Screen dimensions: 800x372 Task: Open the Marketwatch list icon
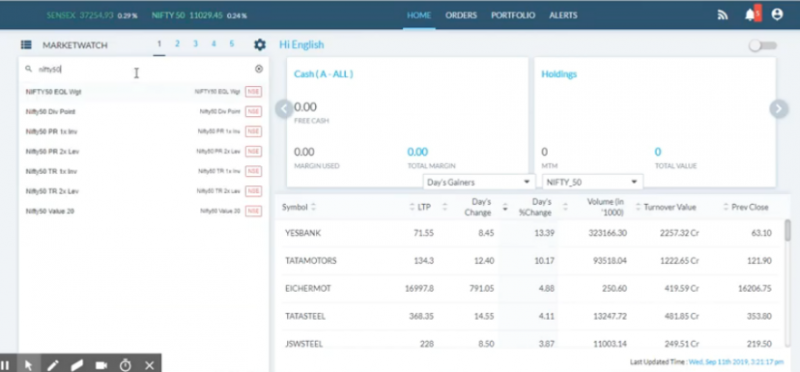point(26,45)
